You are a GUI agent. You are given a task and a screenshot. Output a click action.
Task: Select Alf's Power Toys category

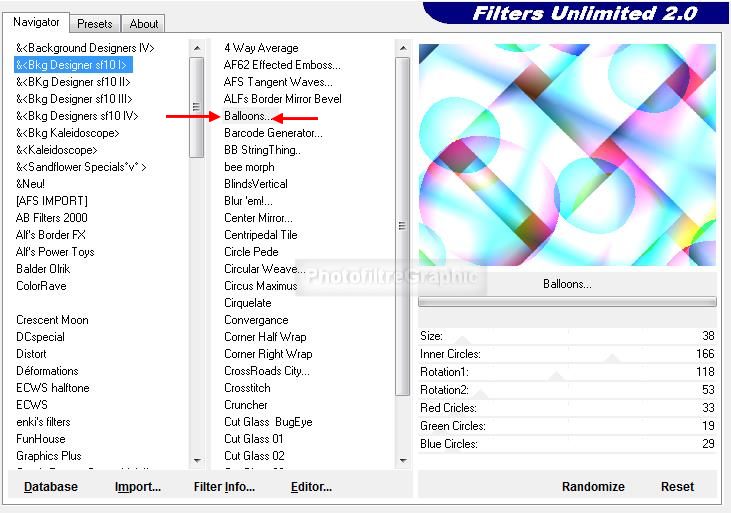tap(55, 252)
